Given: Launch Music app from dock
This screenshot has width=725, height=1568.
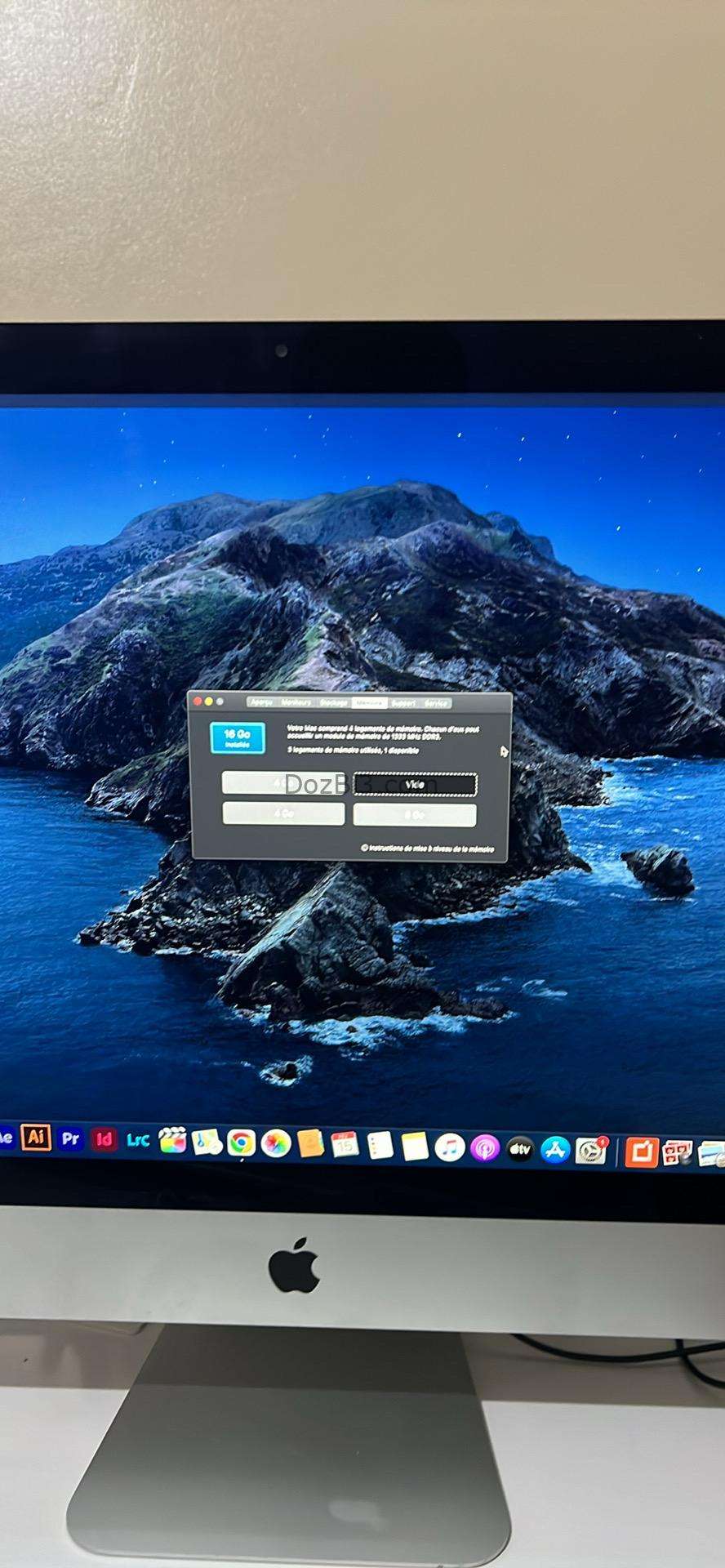Looking at the screenshot, I should (x=449, y=1148).
